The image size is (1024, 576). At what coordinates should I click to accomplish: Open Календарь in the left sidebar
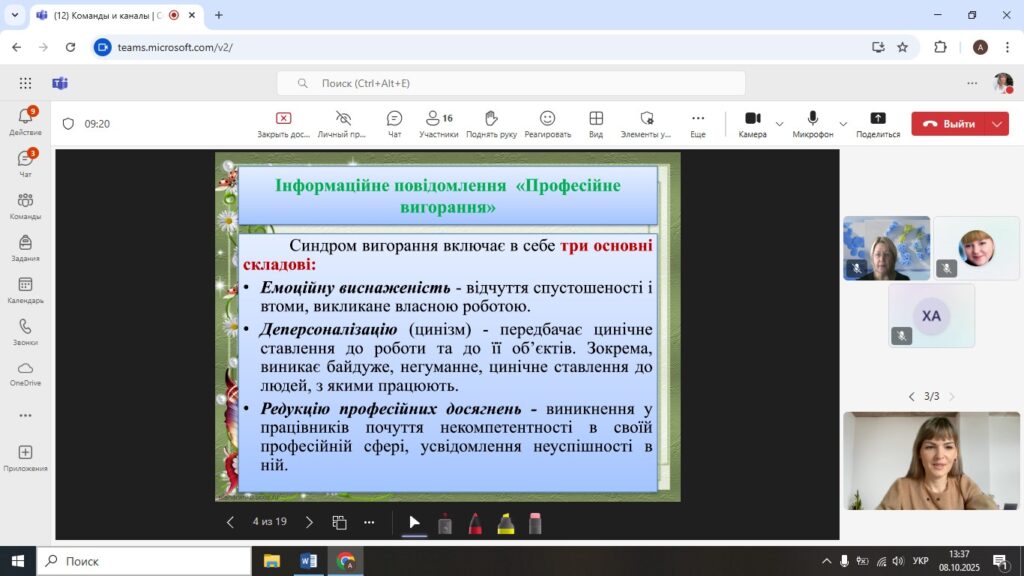click(25, 290)
